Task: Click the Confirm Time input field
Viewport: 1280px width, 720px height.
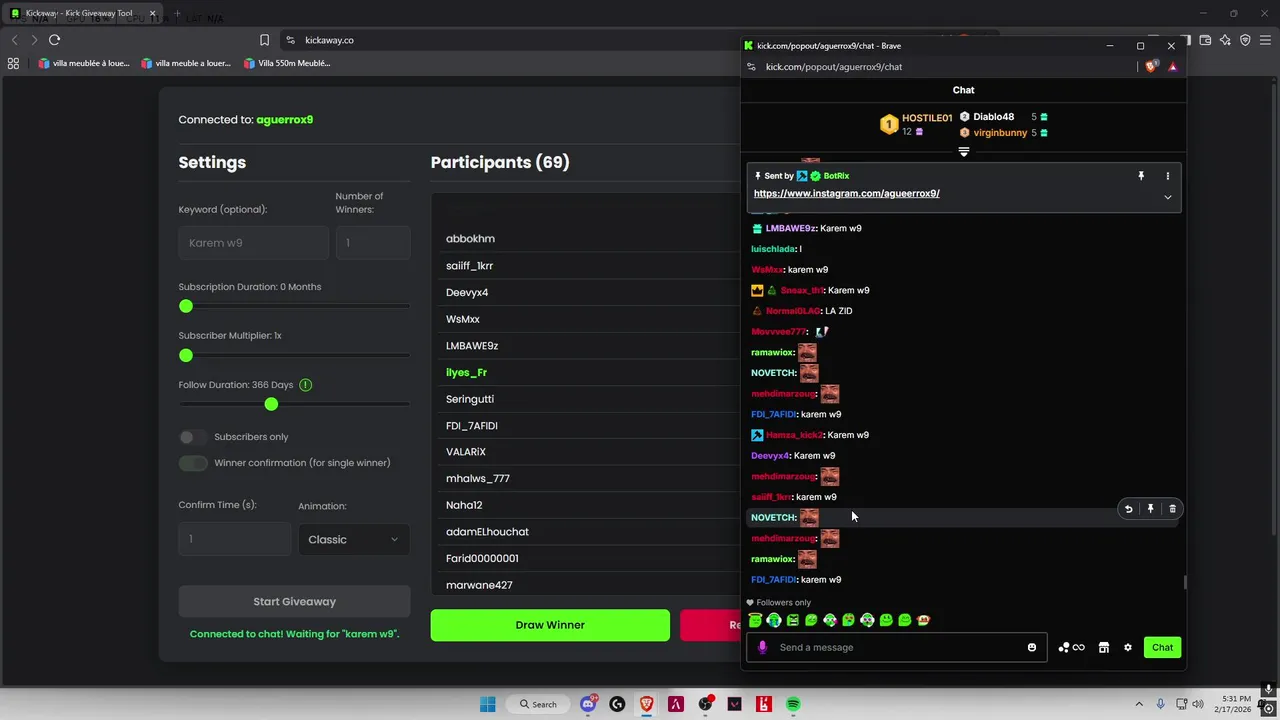Action: click(x=235, y=539)
